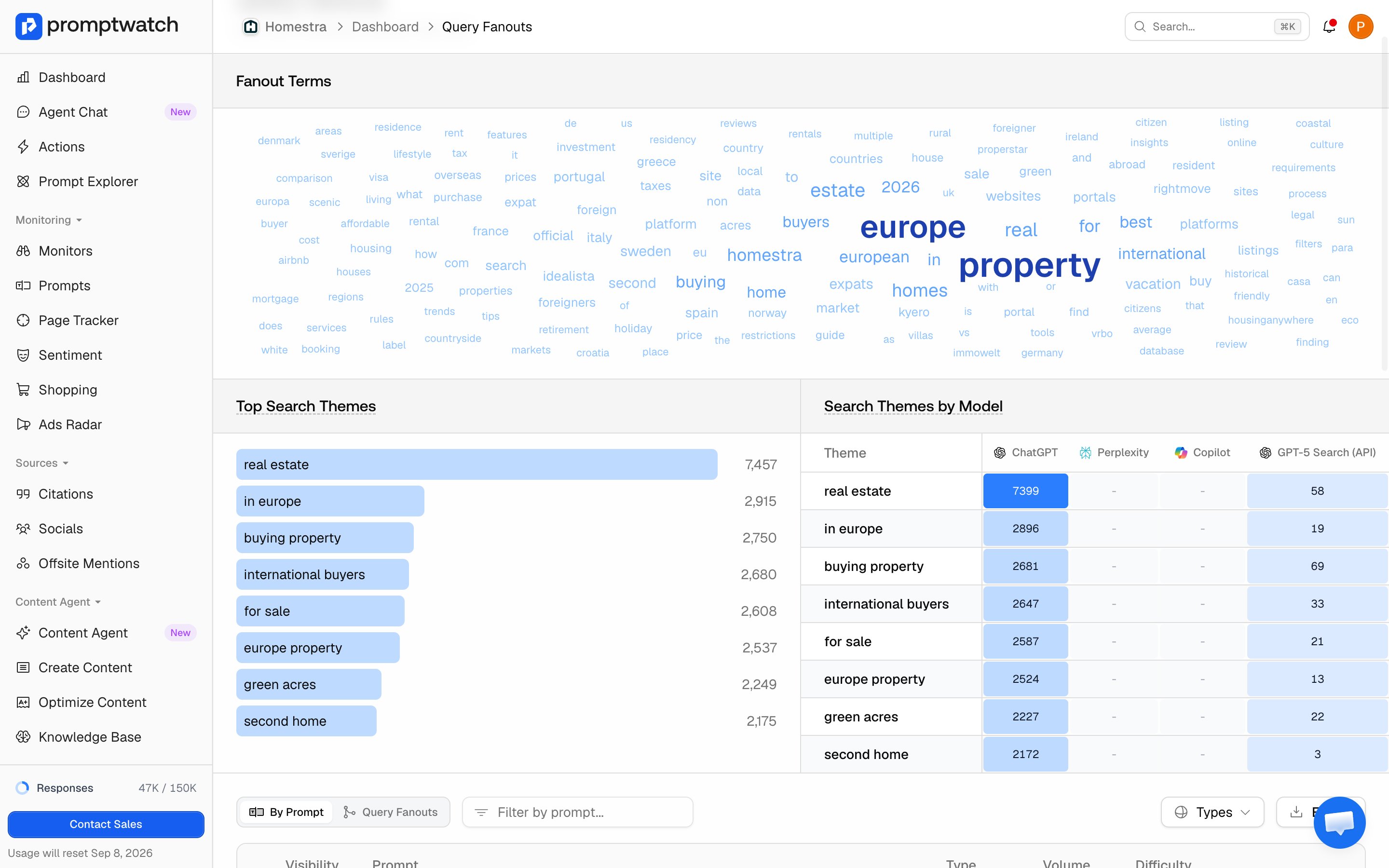Open the Agent Chat icon
The image size is (1389, 868).
(x=23, y=112)
